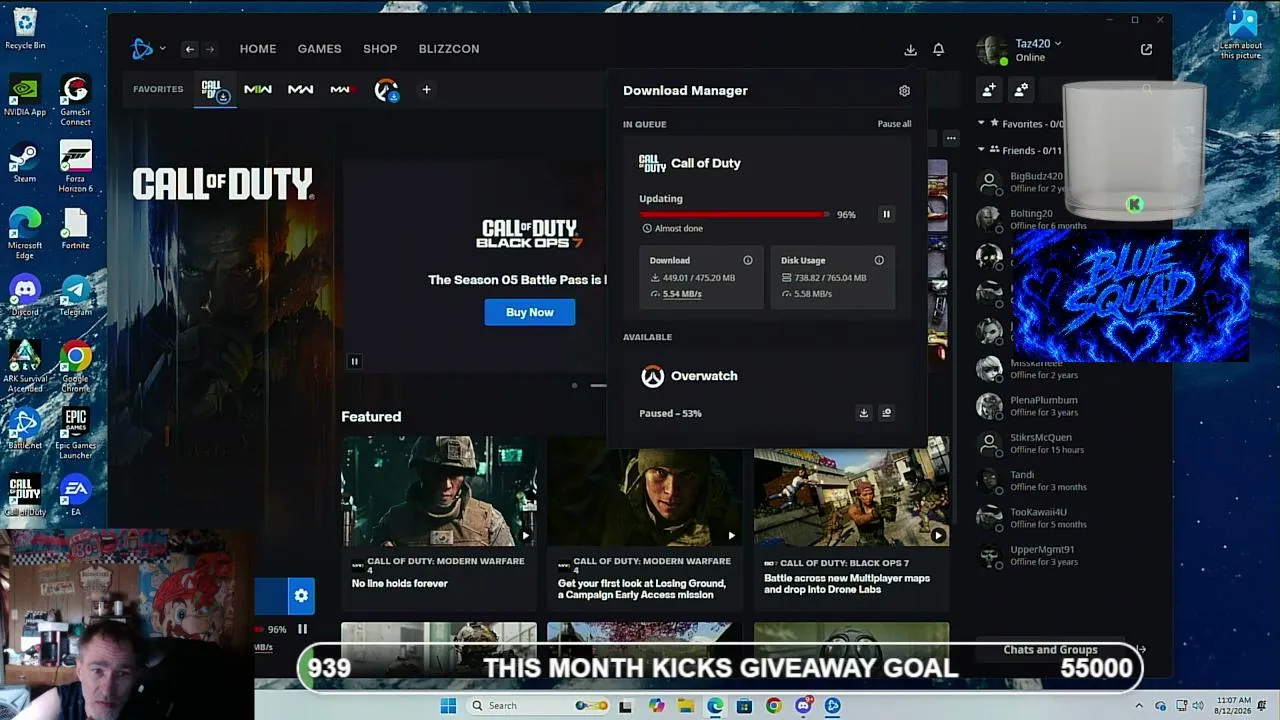Play 'Losing Ground' campaign video thumbnail
The image size is (1280, 720).
pos(645,491)
